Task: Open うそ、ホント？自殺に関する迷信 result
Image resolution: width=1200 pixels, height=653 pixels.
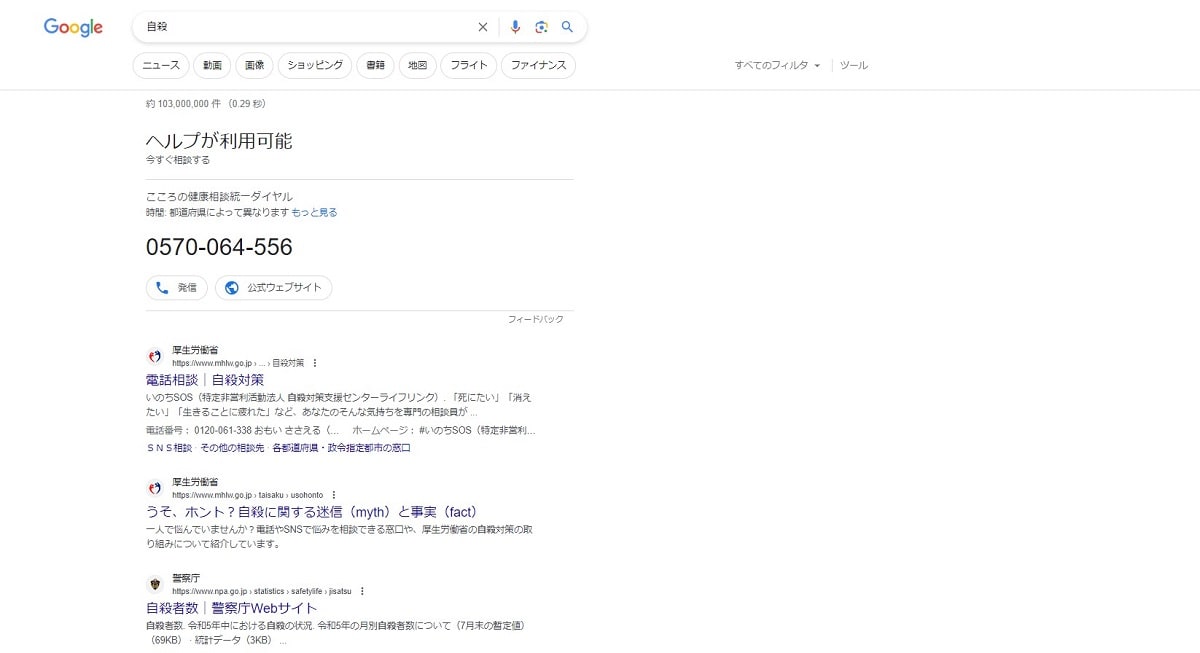Action: (312, 512)
